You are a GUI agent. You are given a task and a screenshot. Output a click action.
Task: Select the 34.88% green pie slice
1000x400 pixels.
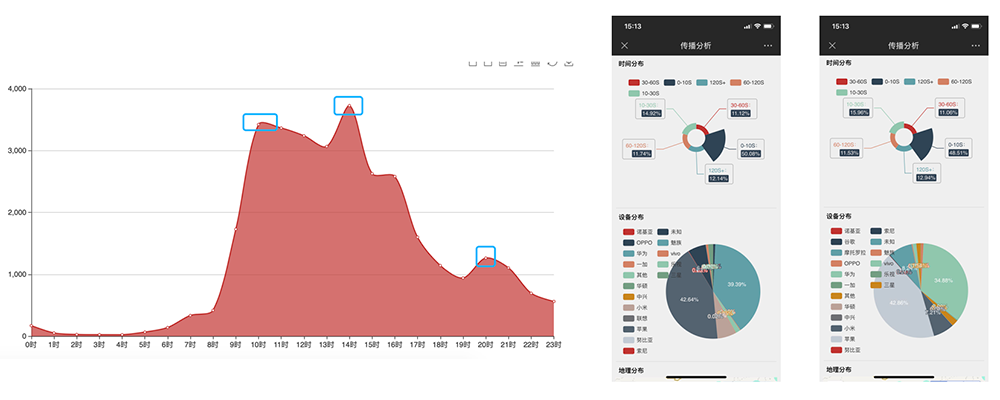pos(942,280)
